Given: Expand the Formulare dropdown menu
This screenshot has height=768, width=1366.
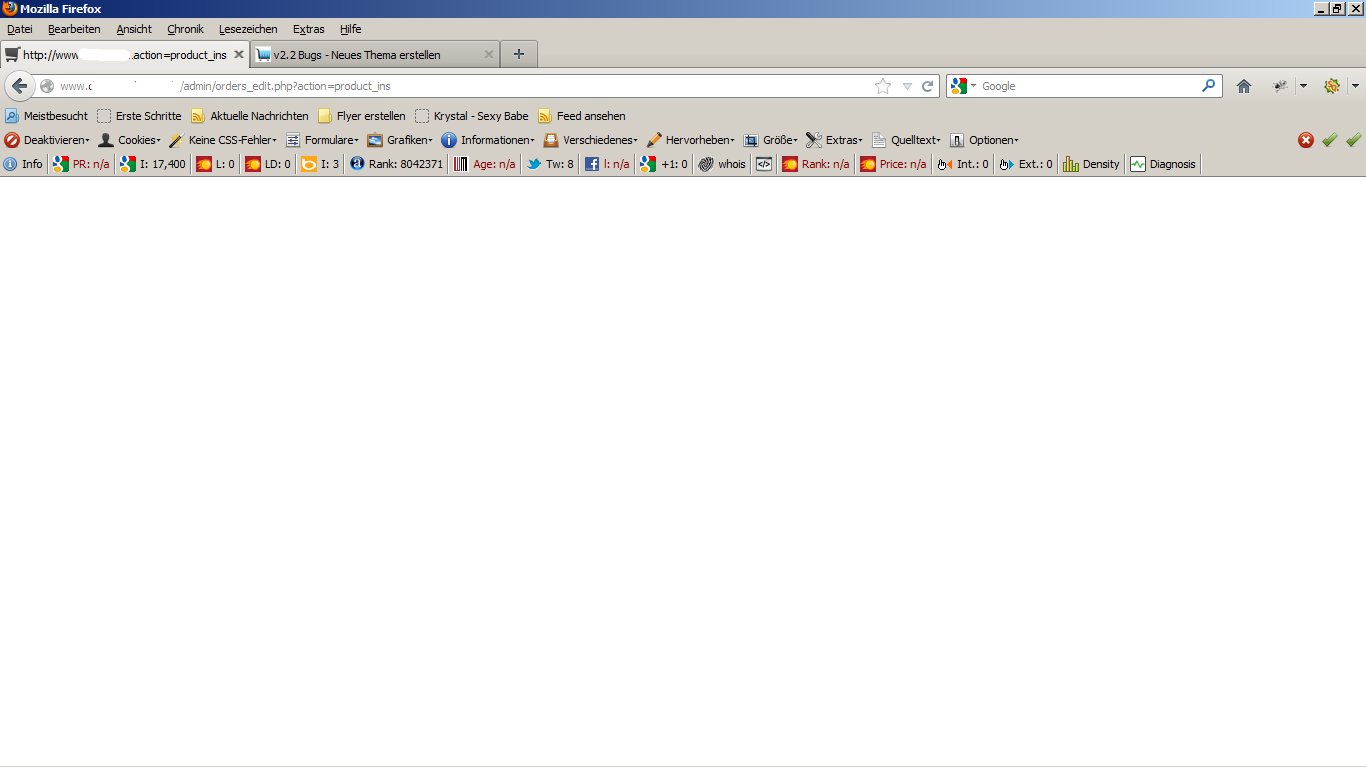Looking at the screenshot, I should 322,140.
